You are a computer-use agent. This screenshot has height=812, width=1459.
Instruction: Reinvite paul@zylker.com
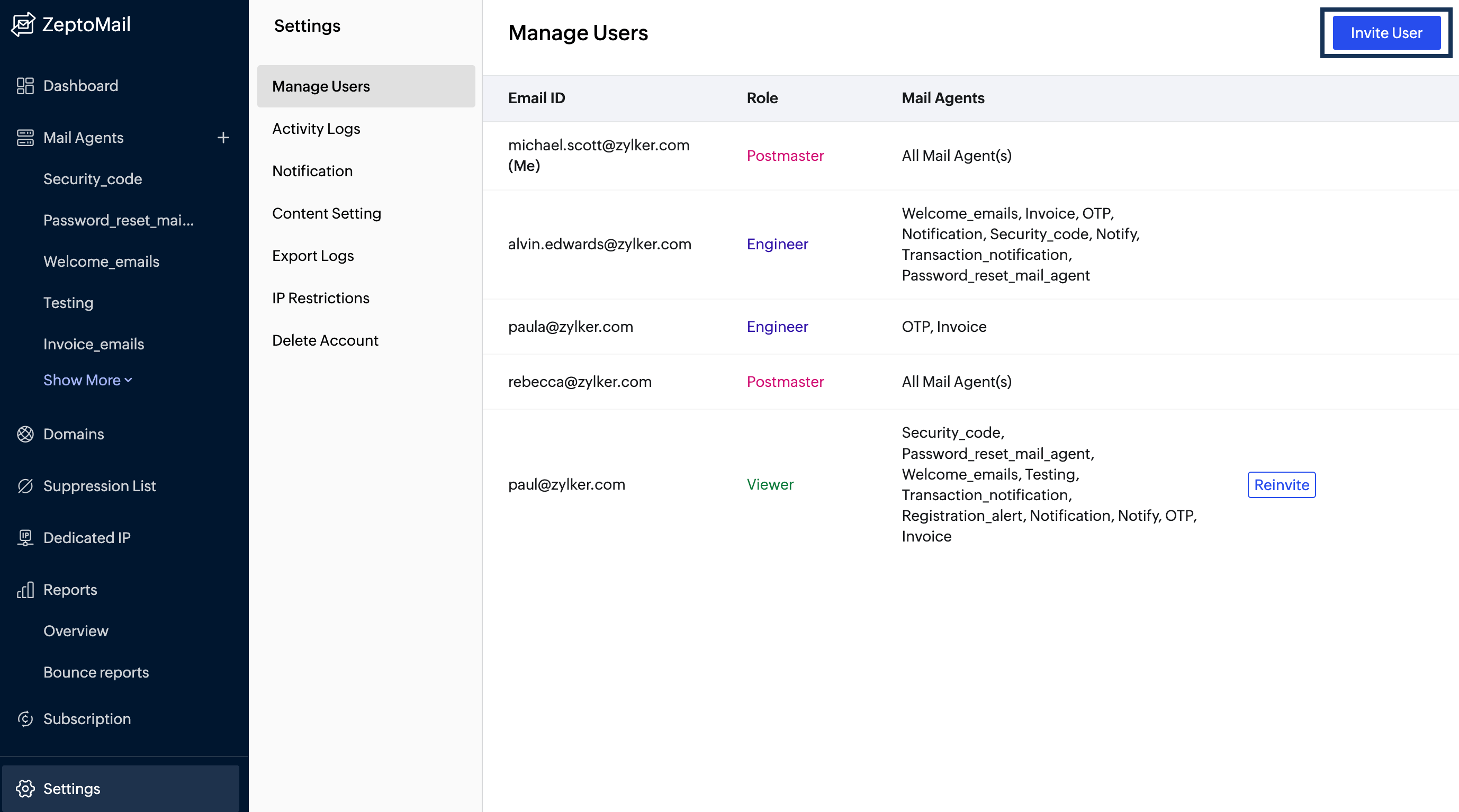click(x=1281, y=485)
